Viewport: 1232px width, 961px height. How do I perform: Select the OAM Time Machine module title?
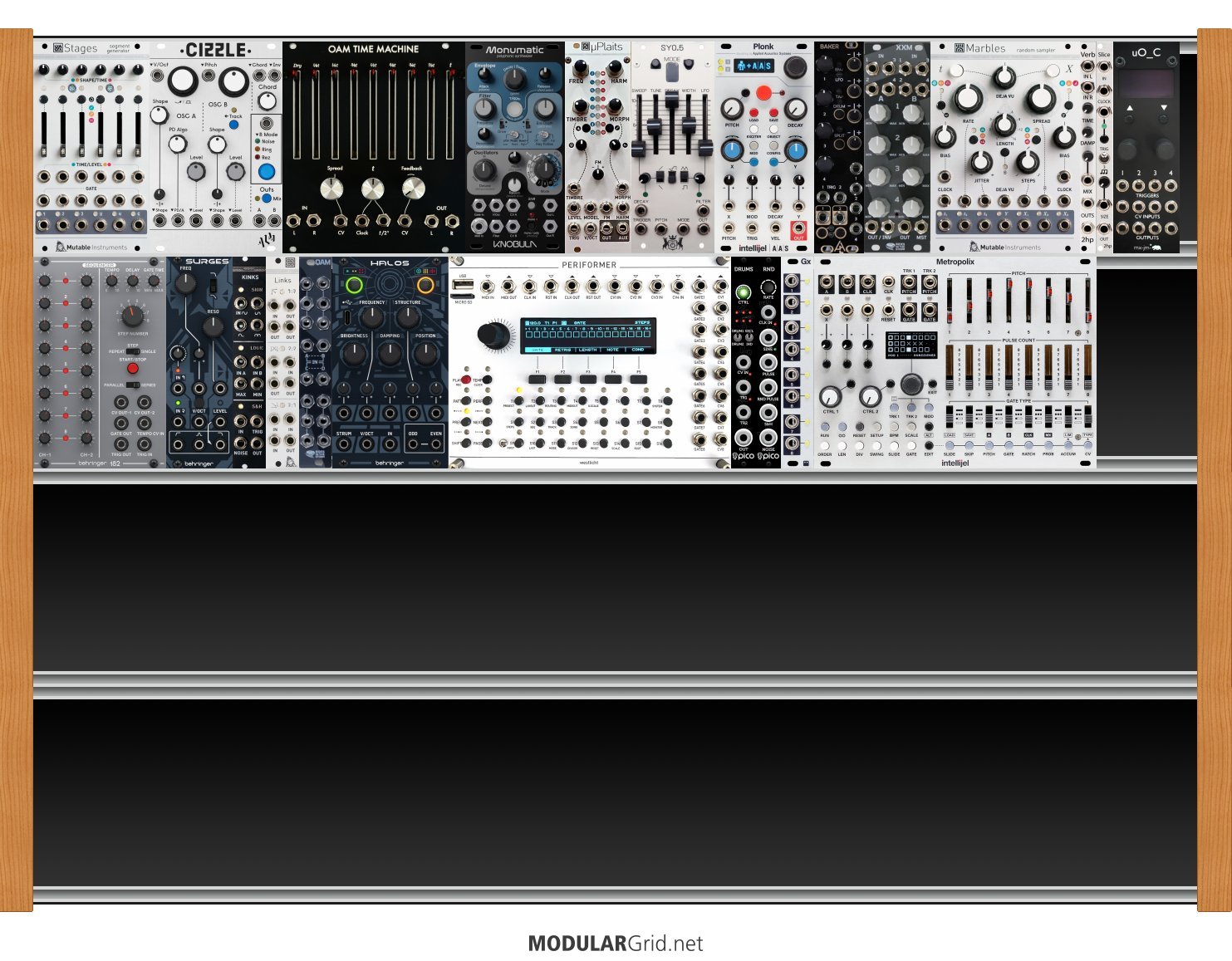click(373, 49)
